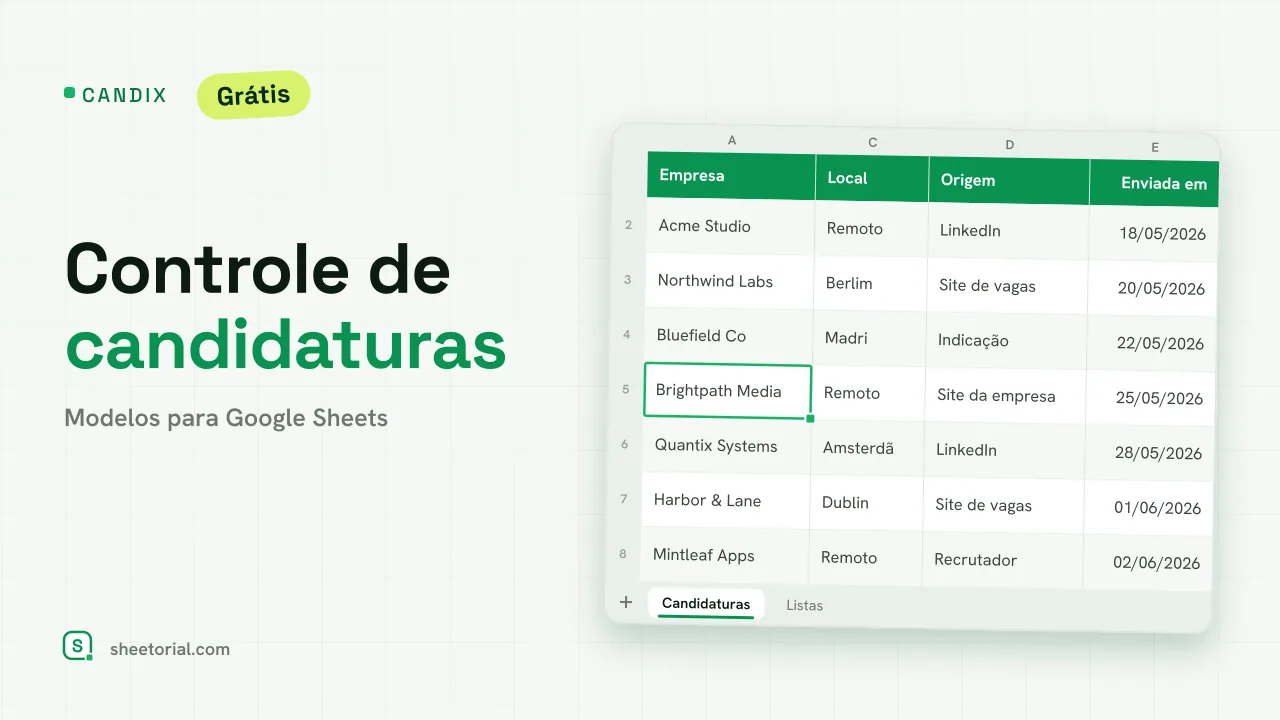Click the Site da empresa cell
1280x720 pixels.
(x=1005, y=396)
